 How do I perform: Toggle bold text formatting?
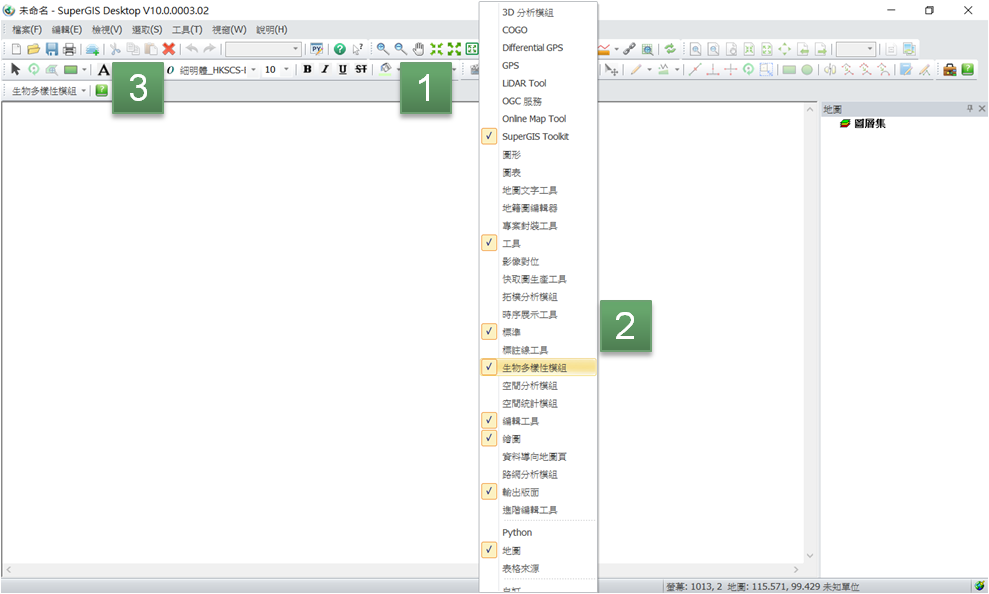point(307,70)
